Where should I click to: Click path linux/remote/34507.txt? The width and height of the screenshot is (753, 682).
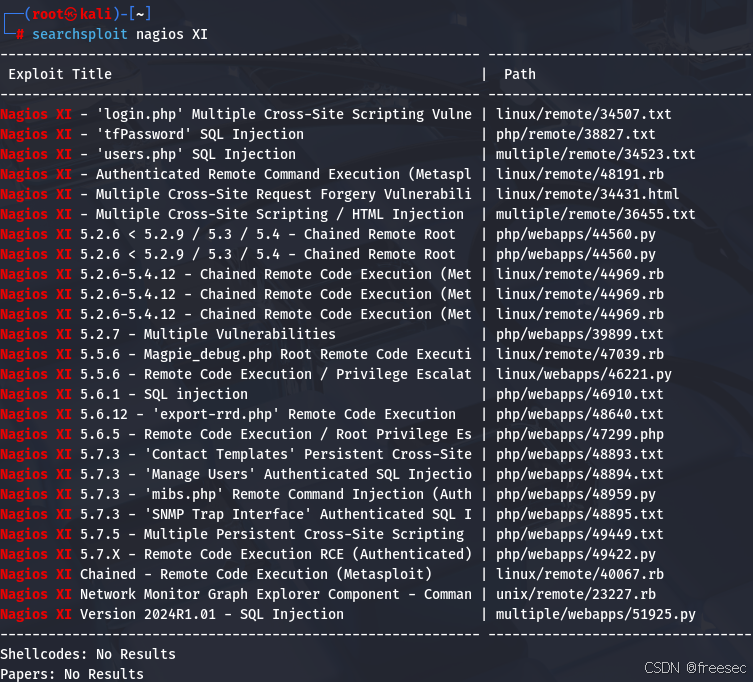pyautogui.click(x=583, y=114)
